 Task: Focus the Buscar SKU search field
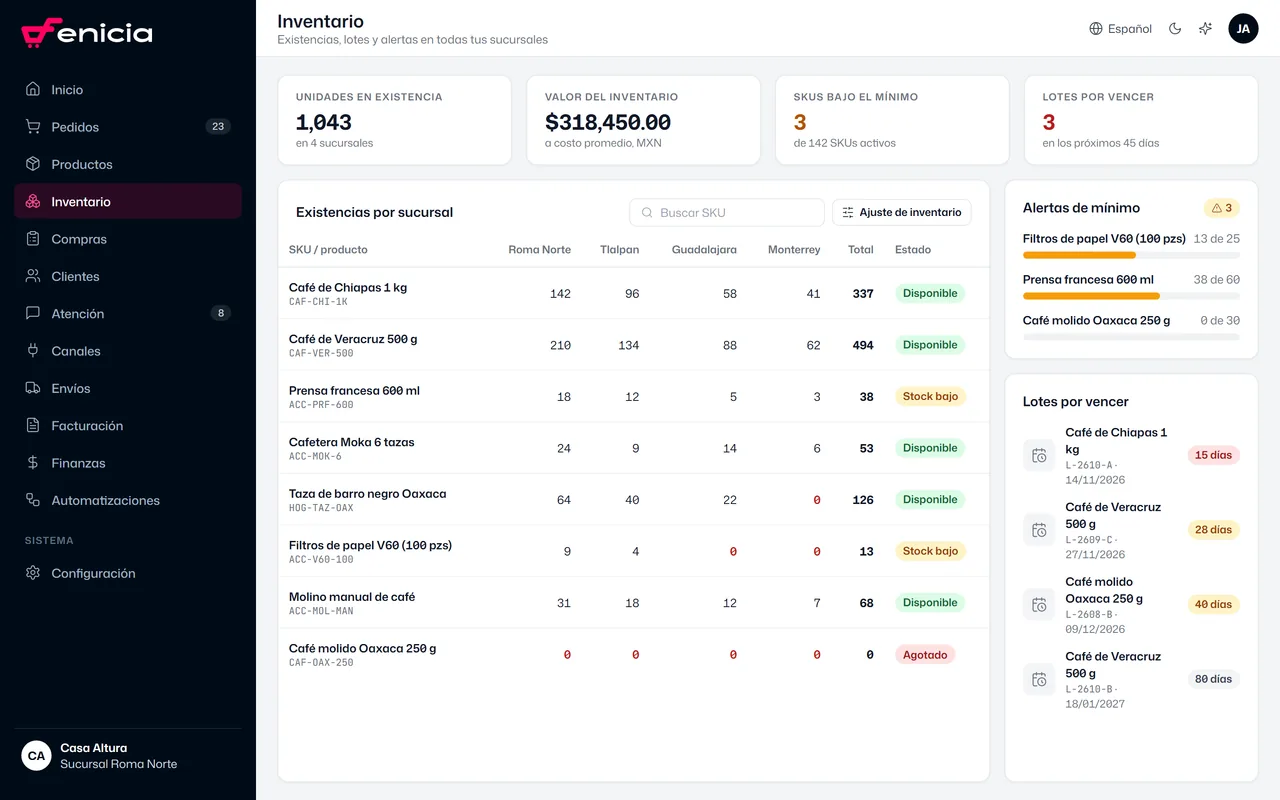pyautogui.click(x=727, y=212)
